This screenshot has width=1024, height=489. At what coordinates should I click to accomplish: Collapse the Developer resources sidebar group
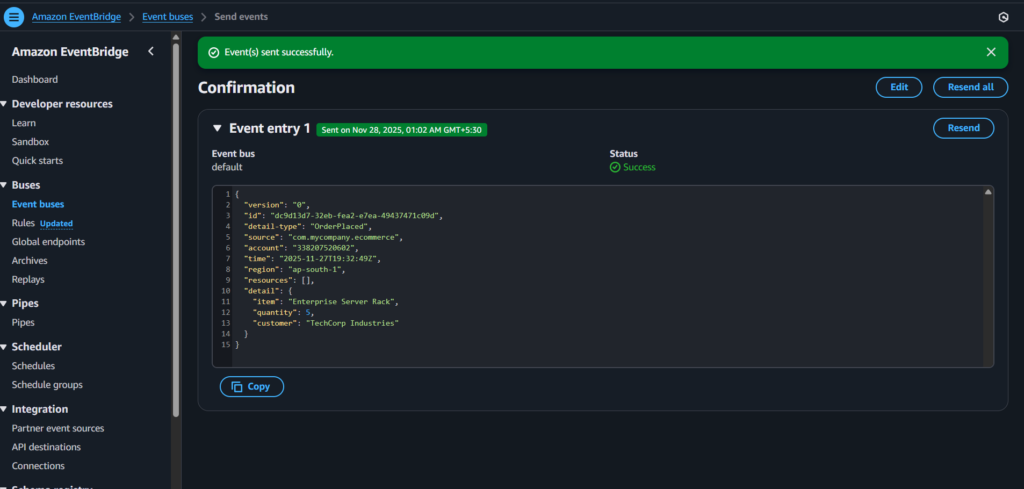[x=4, y=104]
